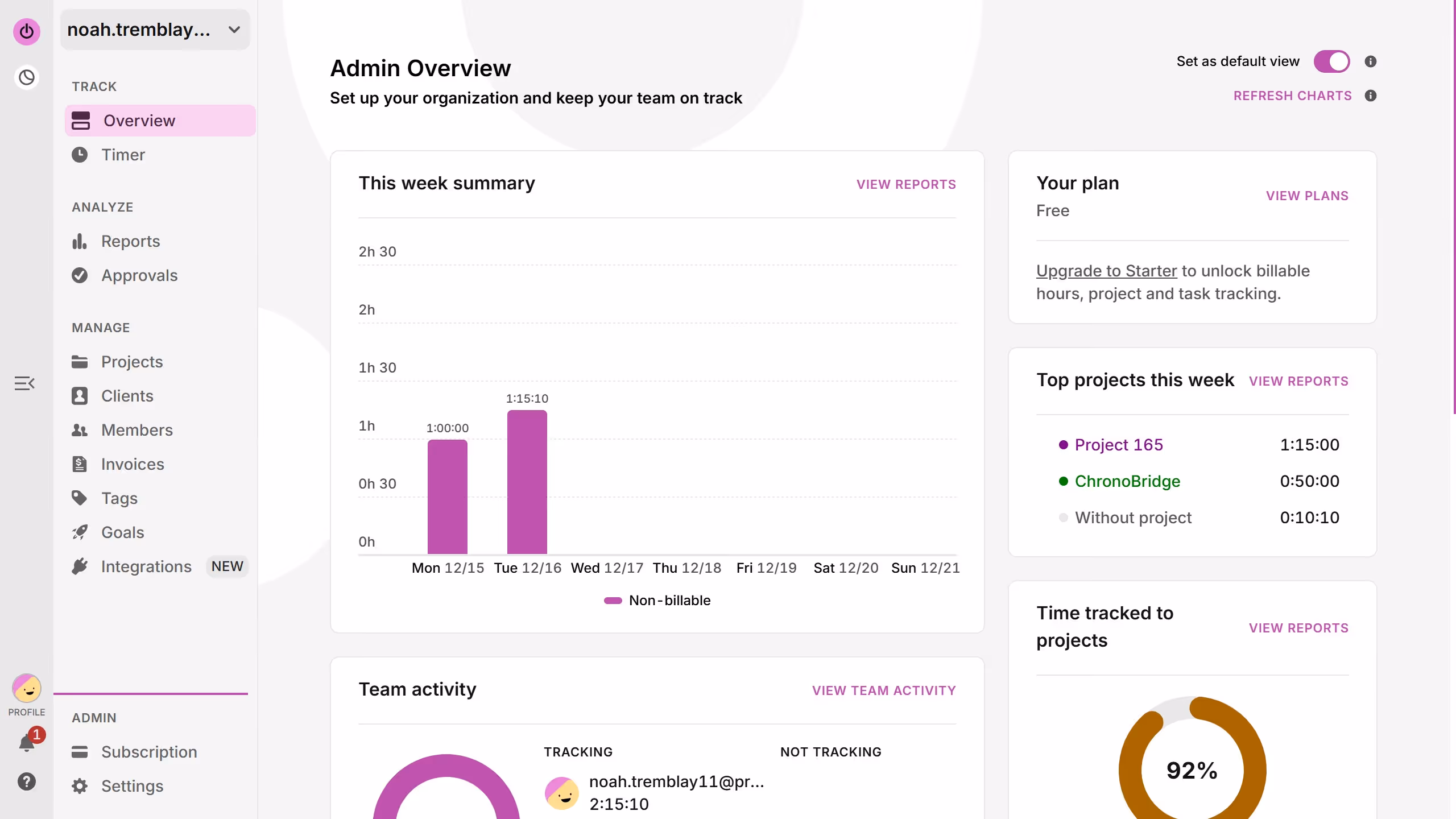Click the 0:10:10 Without project time

point(1309,518)
